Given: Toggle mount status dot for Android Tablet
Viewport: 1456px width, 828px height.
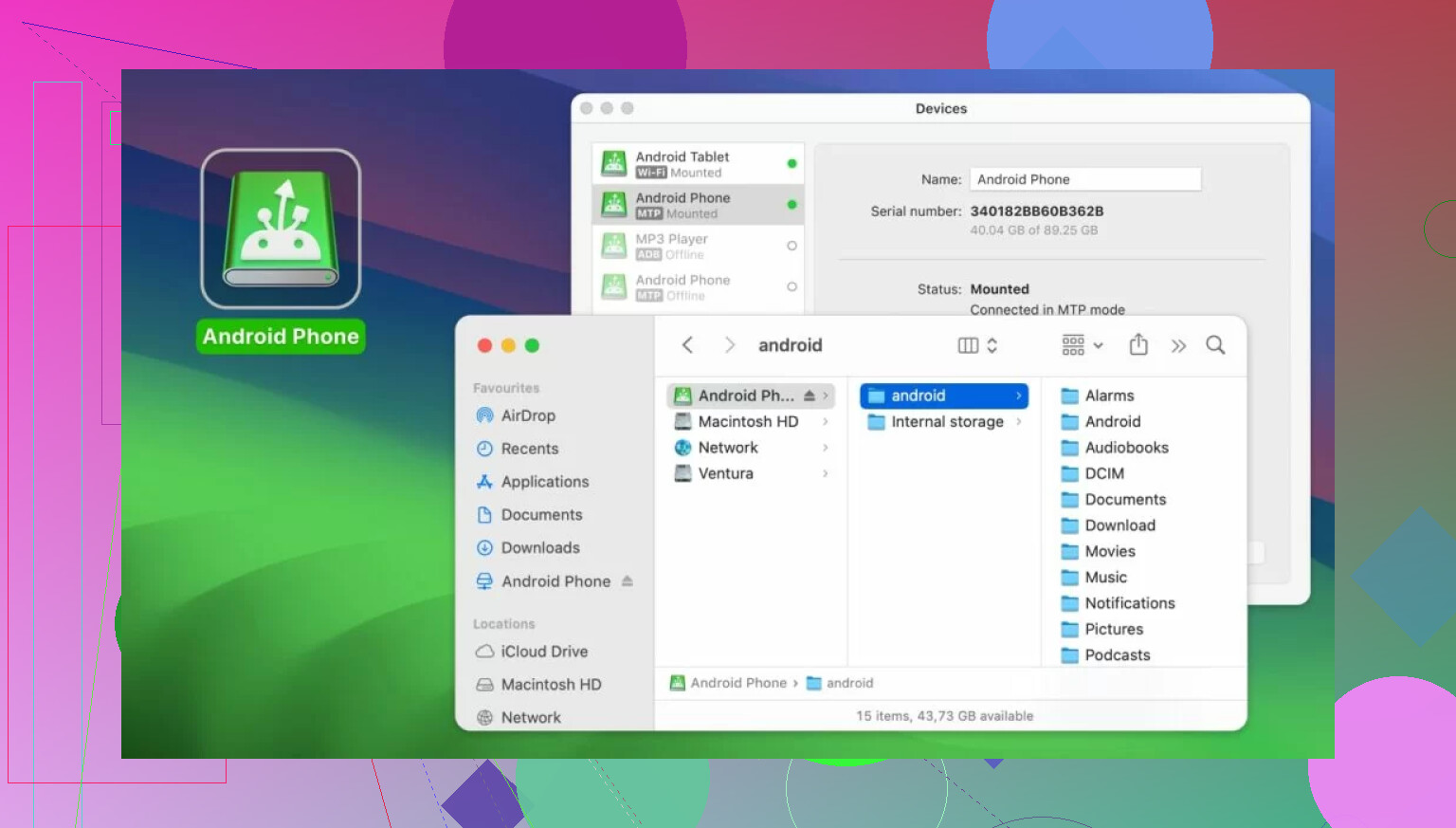Looking at the screenshot, I should tap(792, 163).
